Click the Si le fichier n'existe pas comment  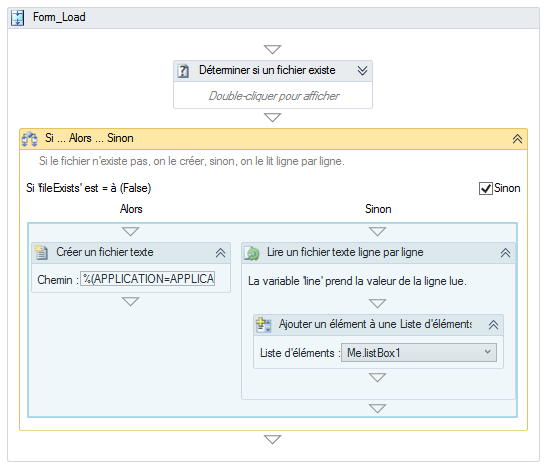(192, 161)
